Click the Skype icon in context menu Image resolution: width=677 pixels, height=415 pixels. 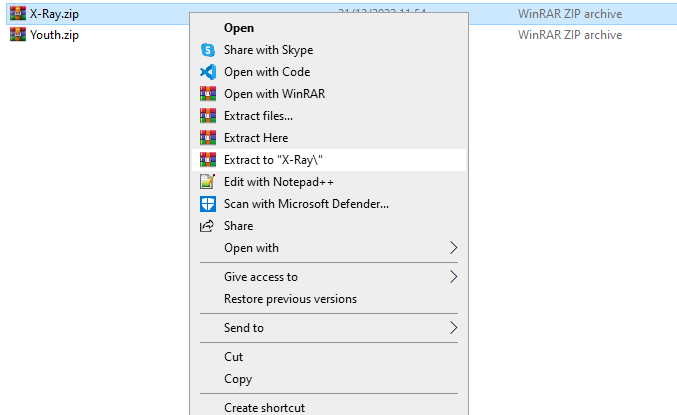(208, 50)
